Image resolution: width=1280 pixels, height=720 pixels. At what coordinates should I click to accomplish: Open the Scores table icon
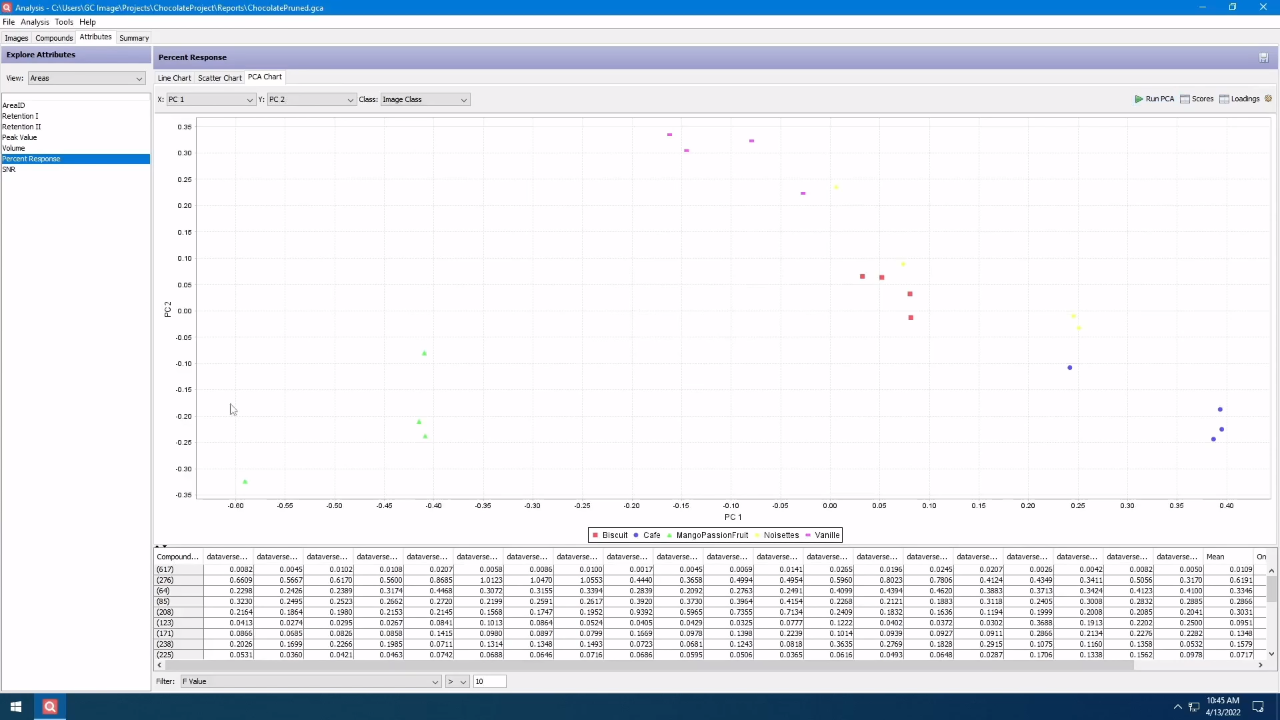(1185, 99)
